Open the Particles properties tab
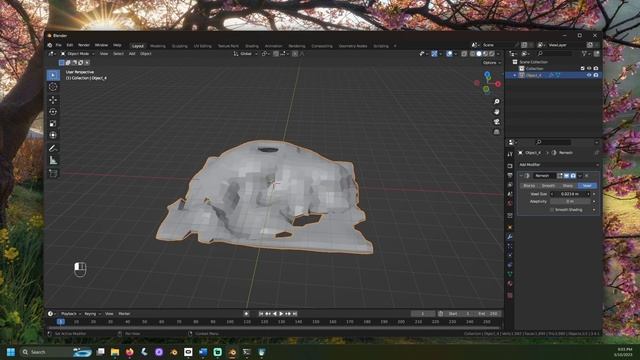The height and width of the screenshot is (360, 640). [x=510, y=246]
